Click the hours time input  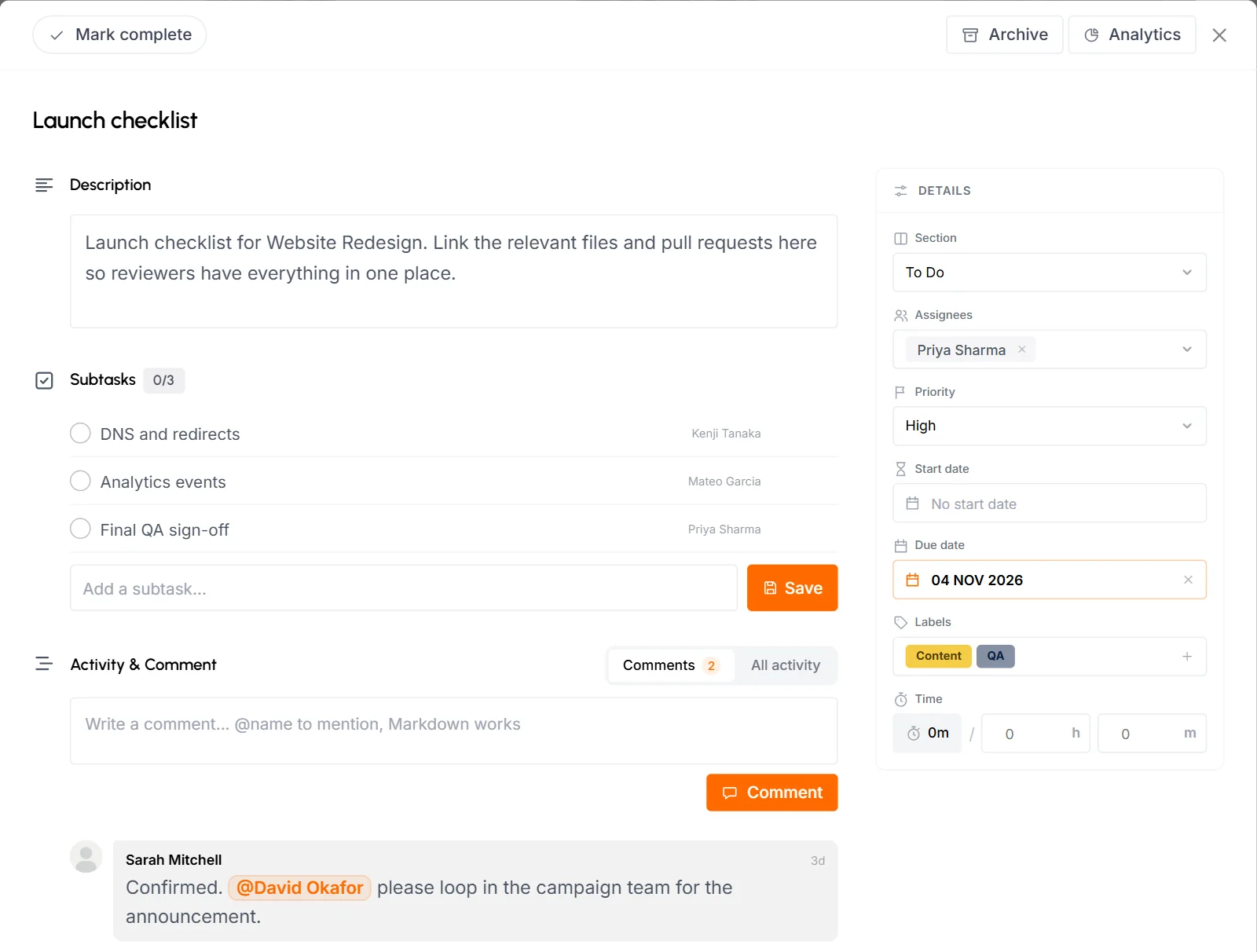(x=1035, y=733)
